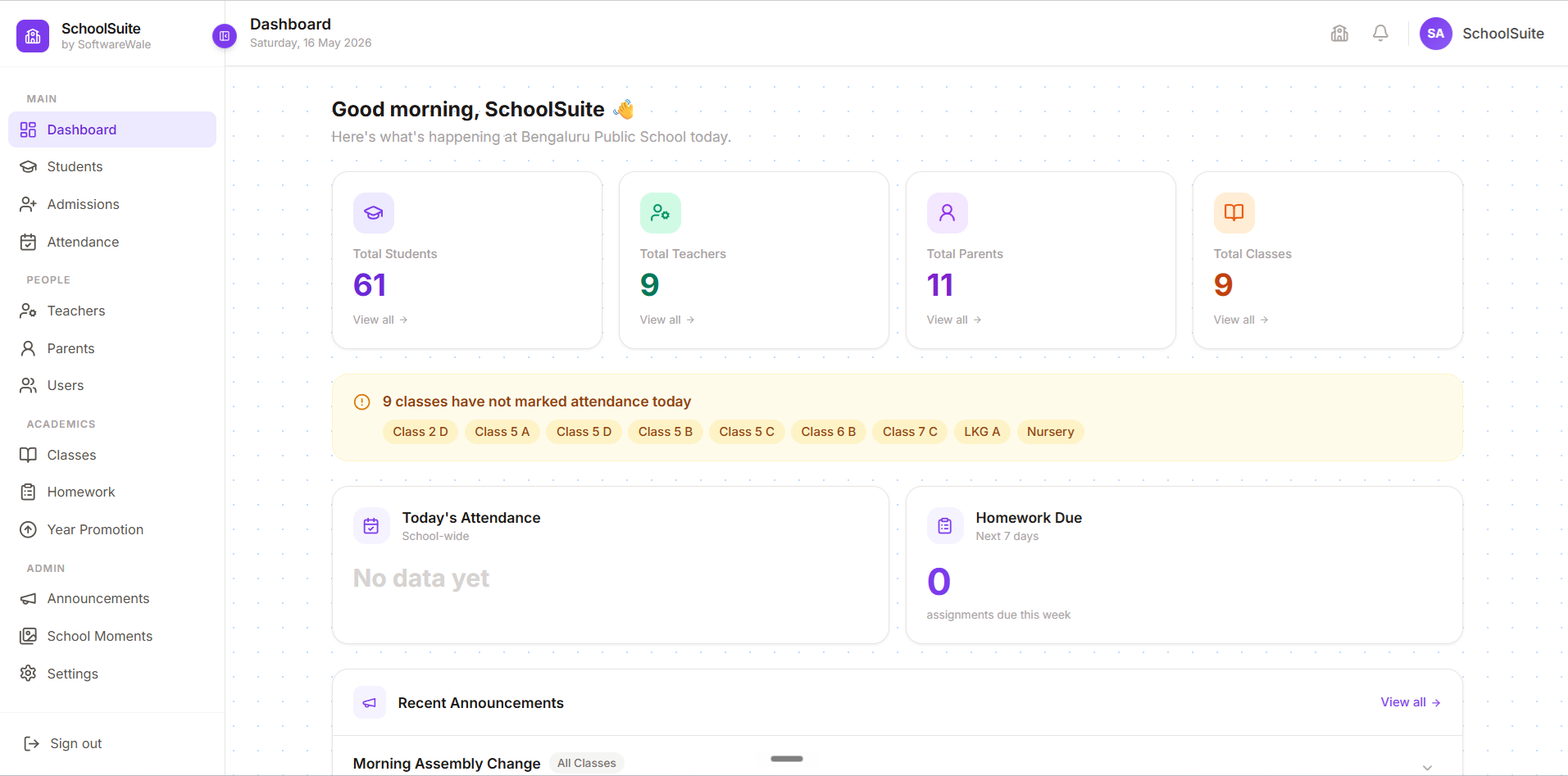Go to Year Promotion in sidebar
The height and width of the screenshot is (776, 1568).
[x=112, y=530]
